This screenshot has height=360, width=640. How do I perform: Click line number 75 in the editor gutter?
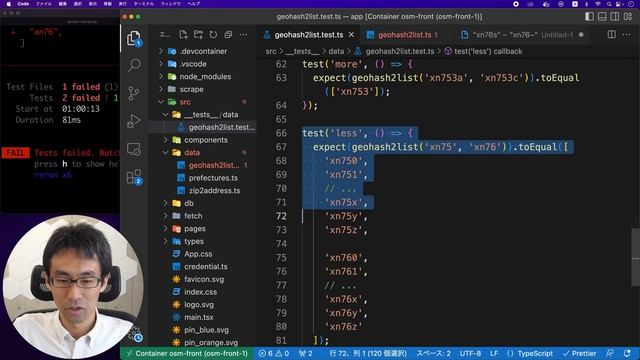tap(281, 258)
